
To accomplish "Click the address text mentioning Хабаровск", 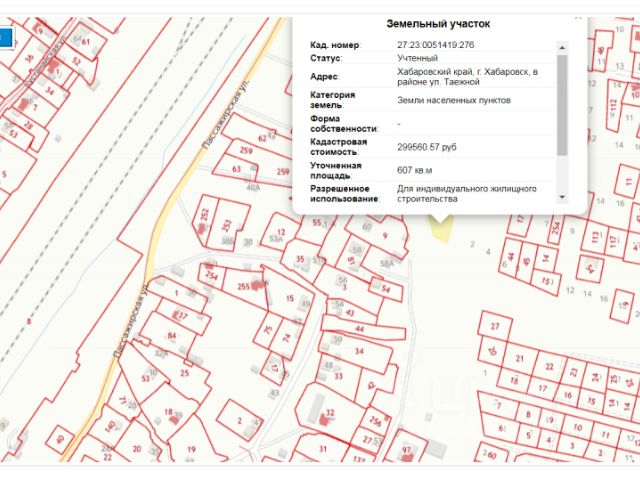I will [467, 77].
